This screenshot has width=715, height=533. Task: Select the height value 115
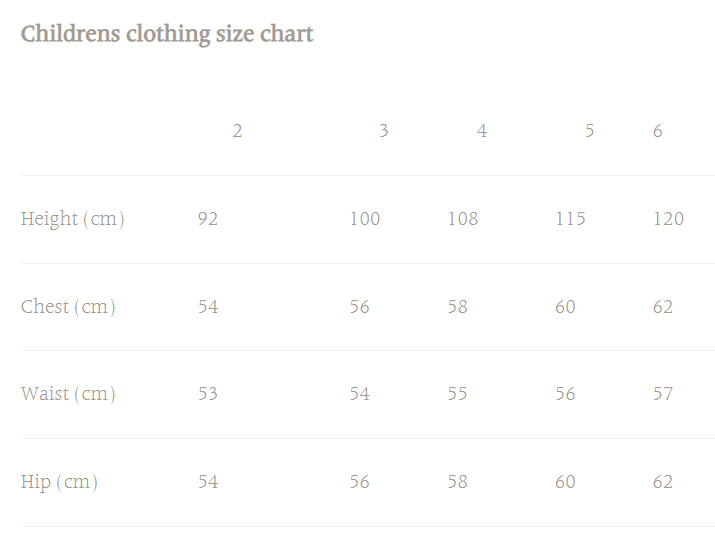[571, 219]
